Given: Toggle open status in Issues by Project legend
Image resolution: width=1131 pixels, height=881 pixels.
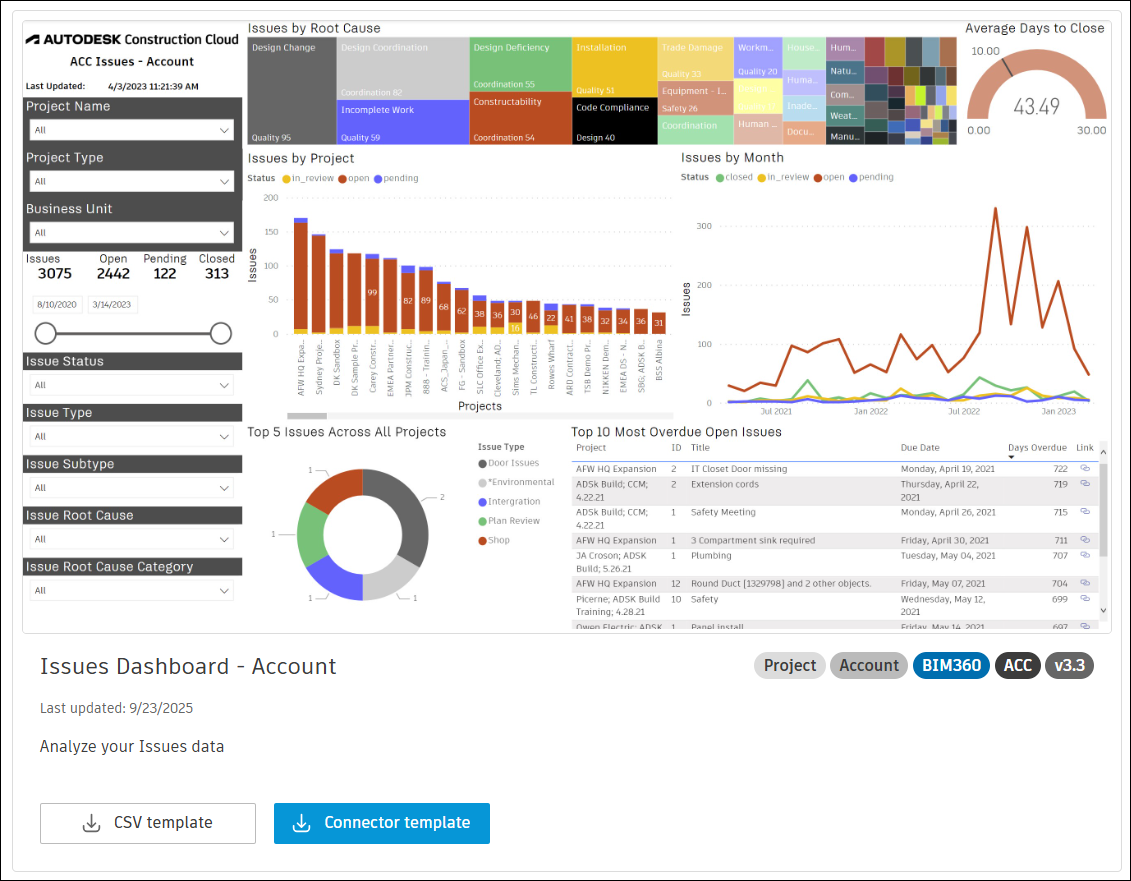Looking at the screenshot, I should (353, 178).
